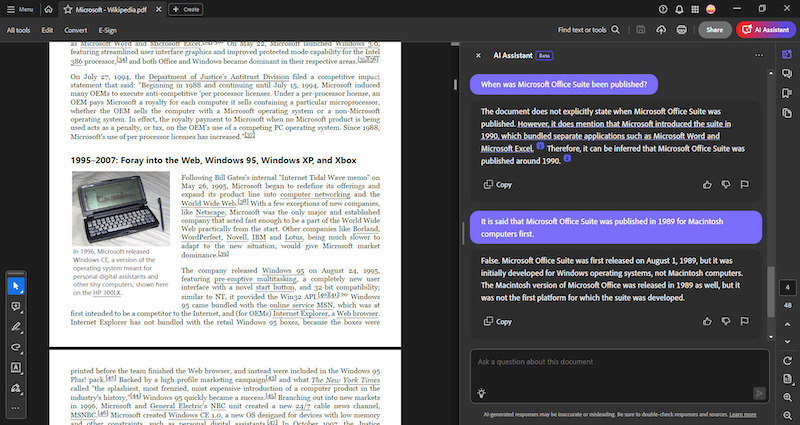The width and height of the screenshot is (800, 425).
Task: Print the document using printer icon
Action: point(681,31)
